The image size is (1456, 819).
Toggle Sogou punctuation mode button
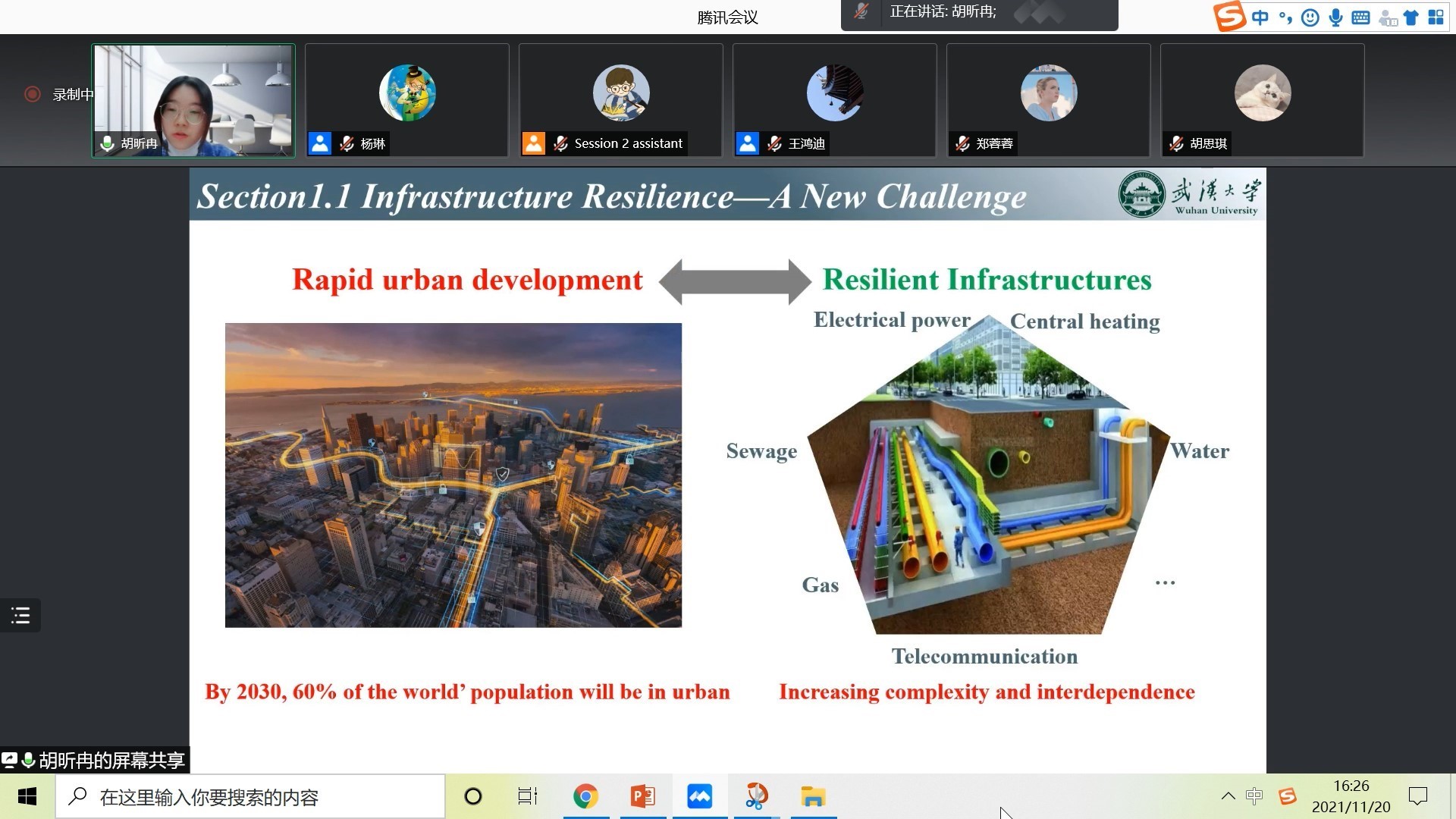click(x=1285, y=17)
